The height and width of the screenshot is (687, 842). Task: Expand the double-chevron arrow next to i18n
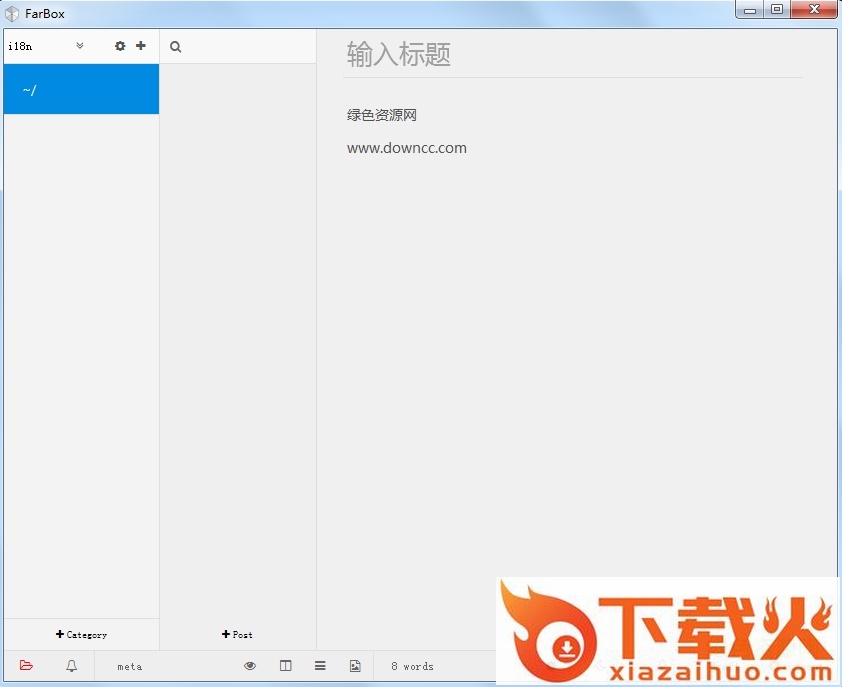(80, 46)
